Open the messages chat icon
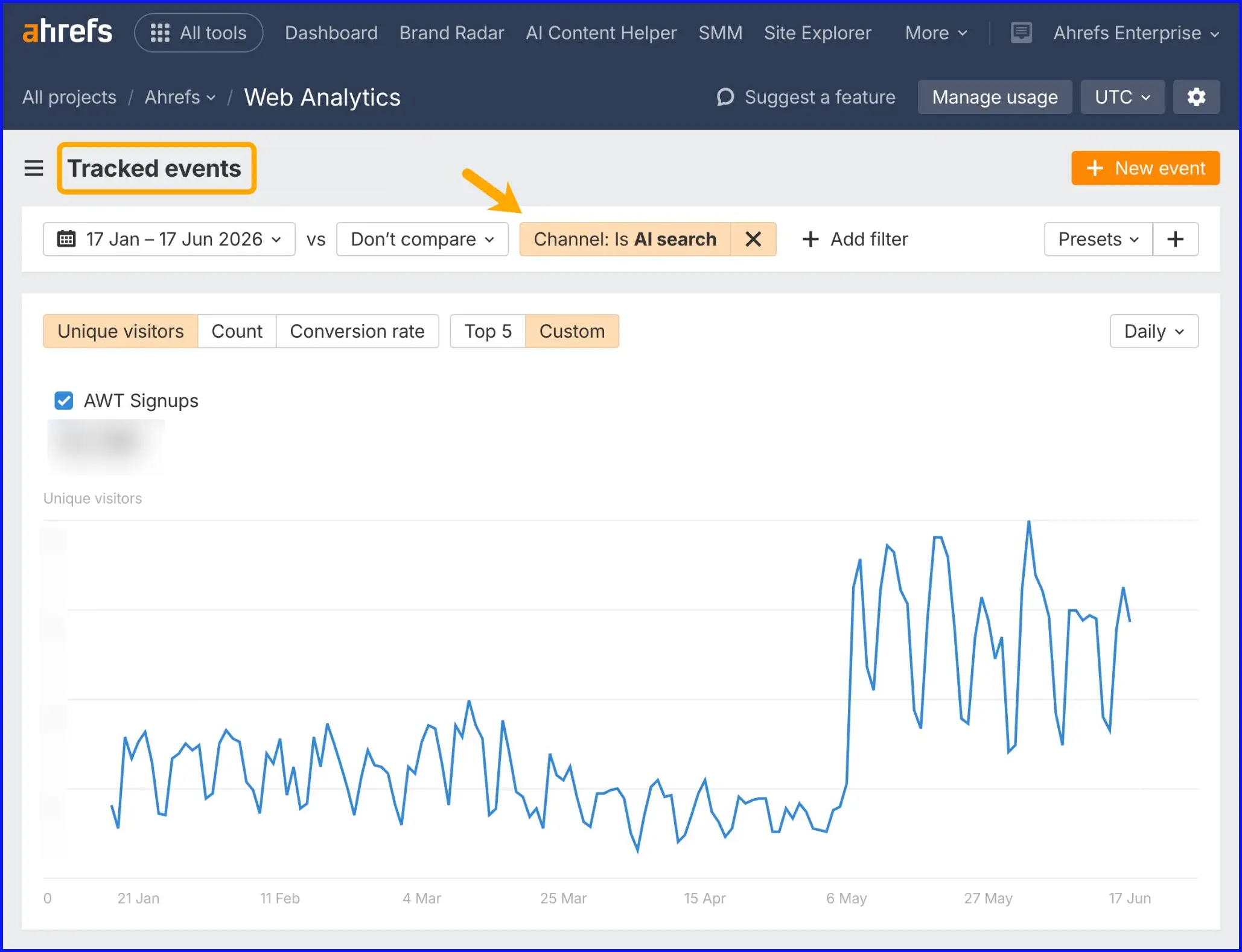The height and width of the screenshot is (952, 1242). (x=1021, y=33)
